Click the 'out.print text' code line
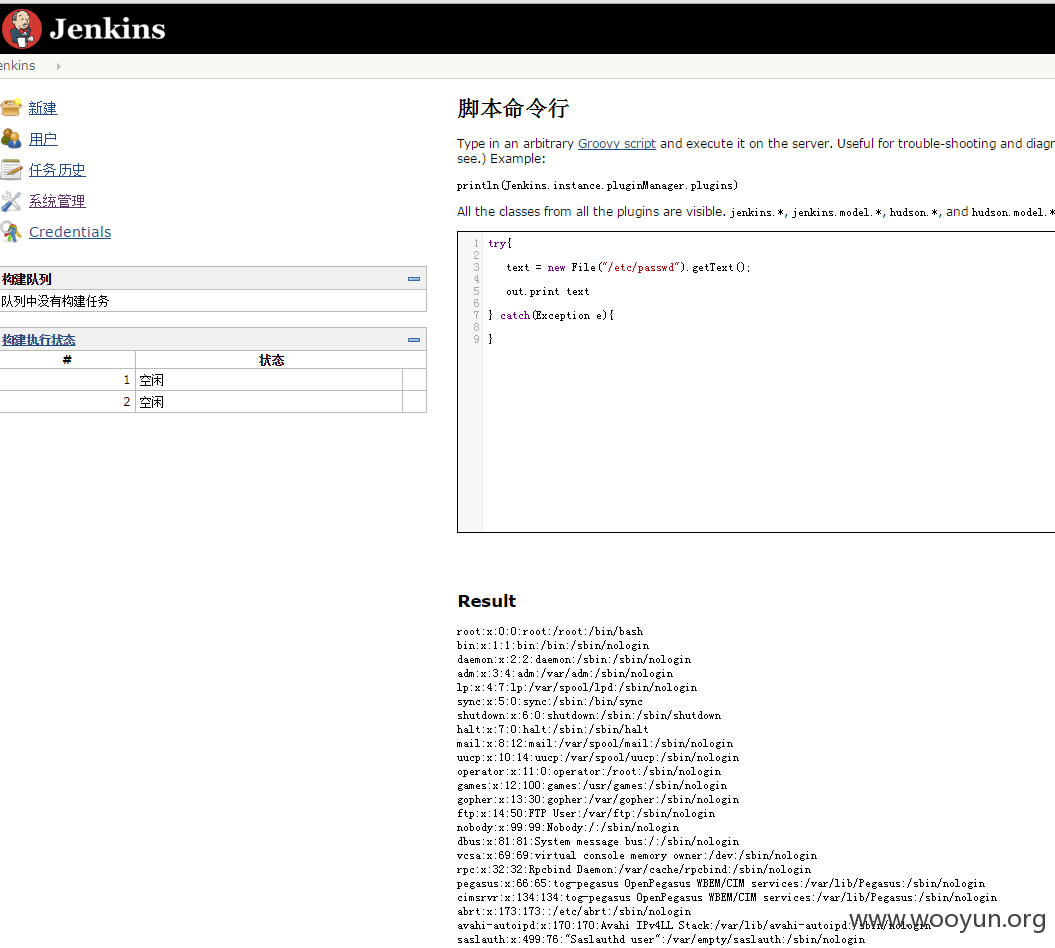Screen dimensions: 1055x948 [548, 292]
